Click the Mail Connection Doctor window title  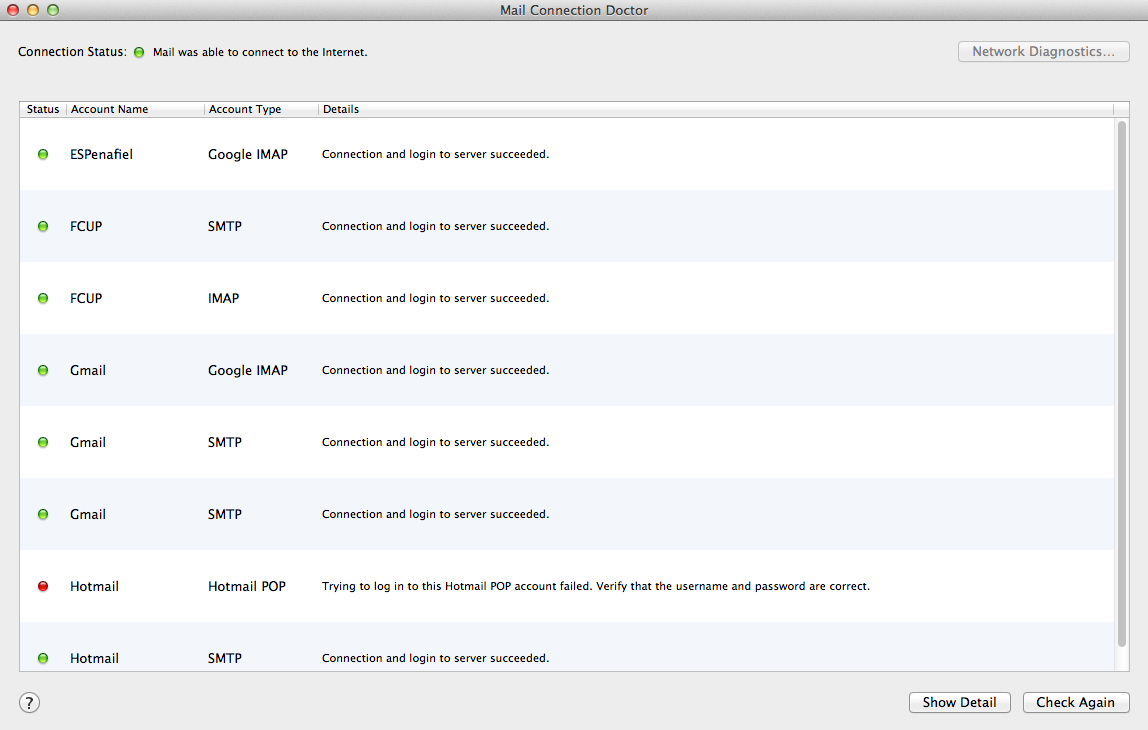point(574,10)
